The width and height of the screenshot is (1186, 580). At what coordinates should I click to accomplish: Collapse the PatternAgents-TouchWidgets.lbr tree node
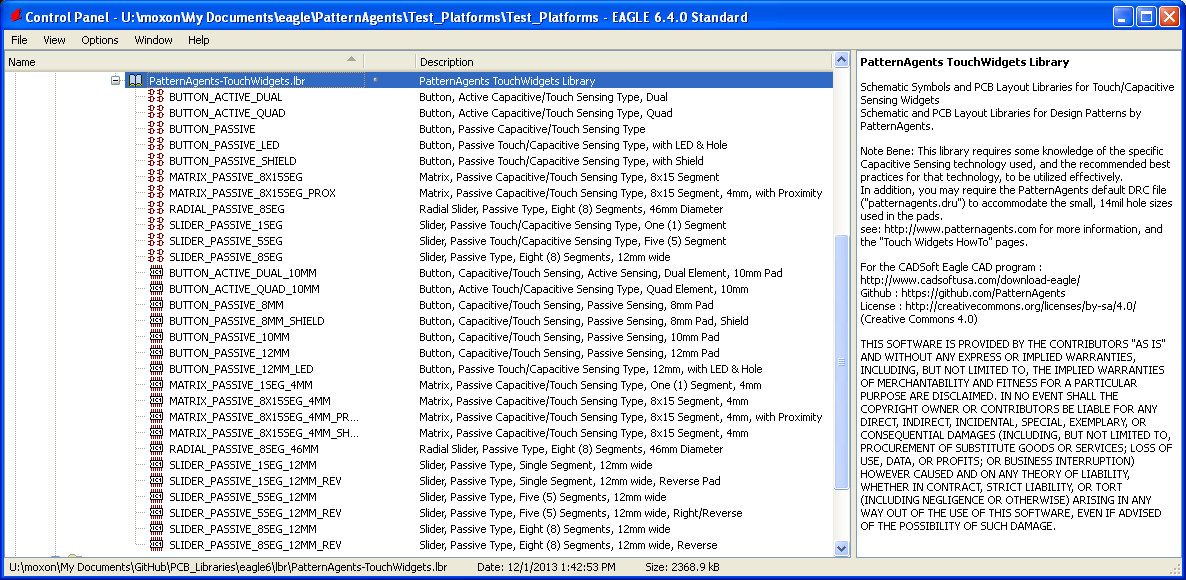pos(116,80)
